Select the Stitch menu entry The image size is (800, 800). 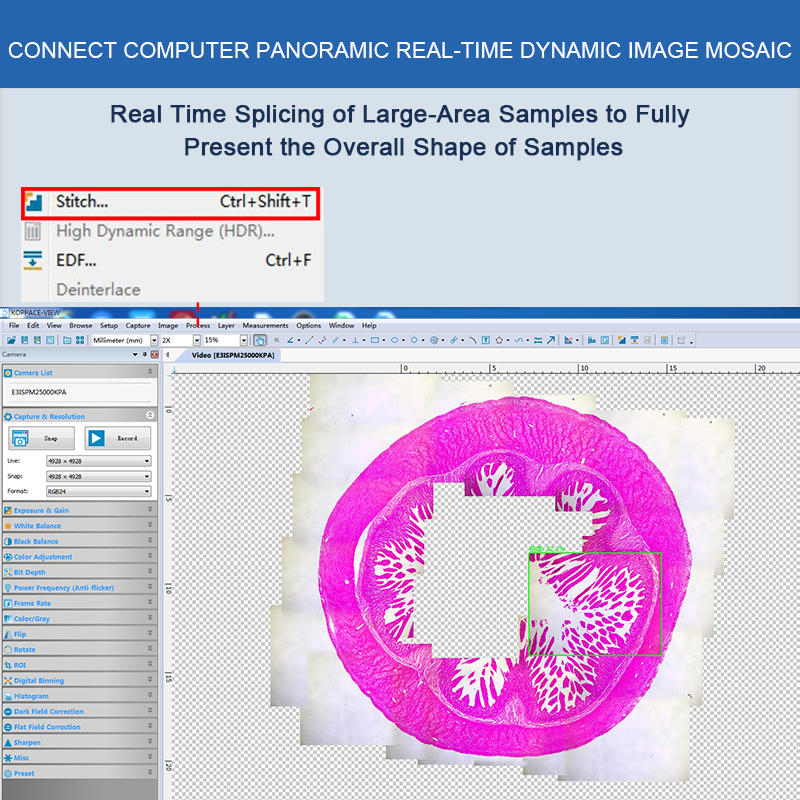pyautogui.click(x=170, y=201)
